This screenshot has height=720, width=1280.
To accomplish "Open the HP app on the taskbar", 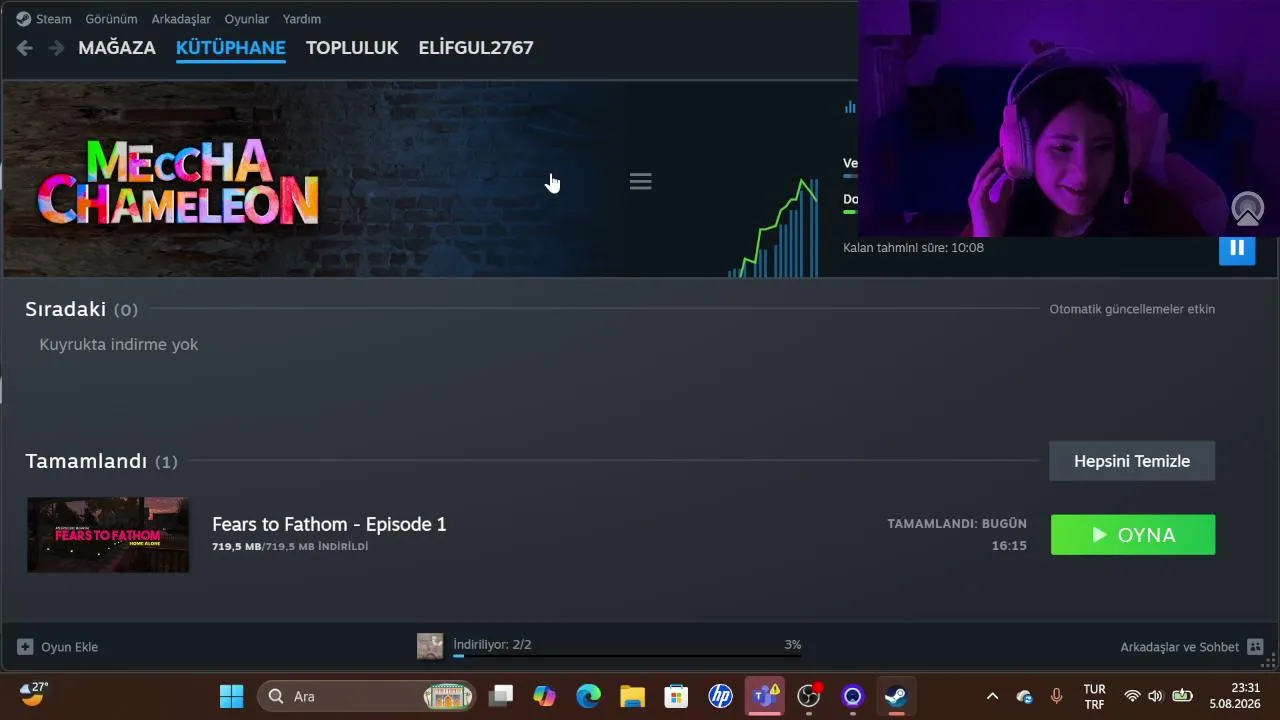I will pyautogui.click(x=721, y=696).
